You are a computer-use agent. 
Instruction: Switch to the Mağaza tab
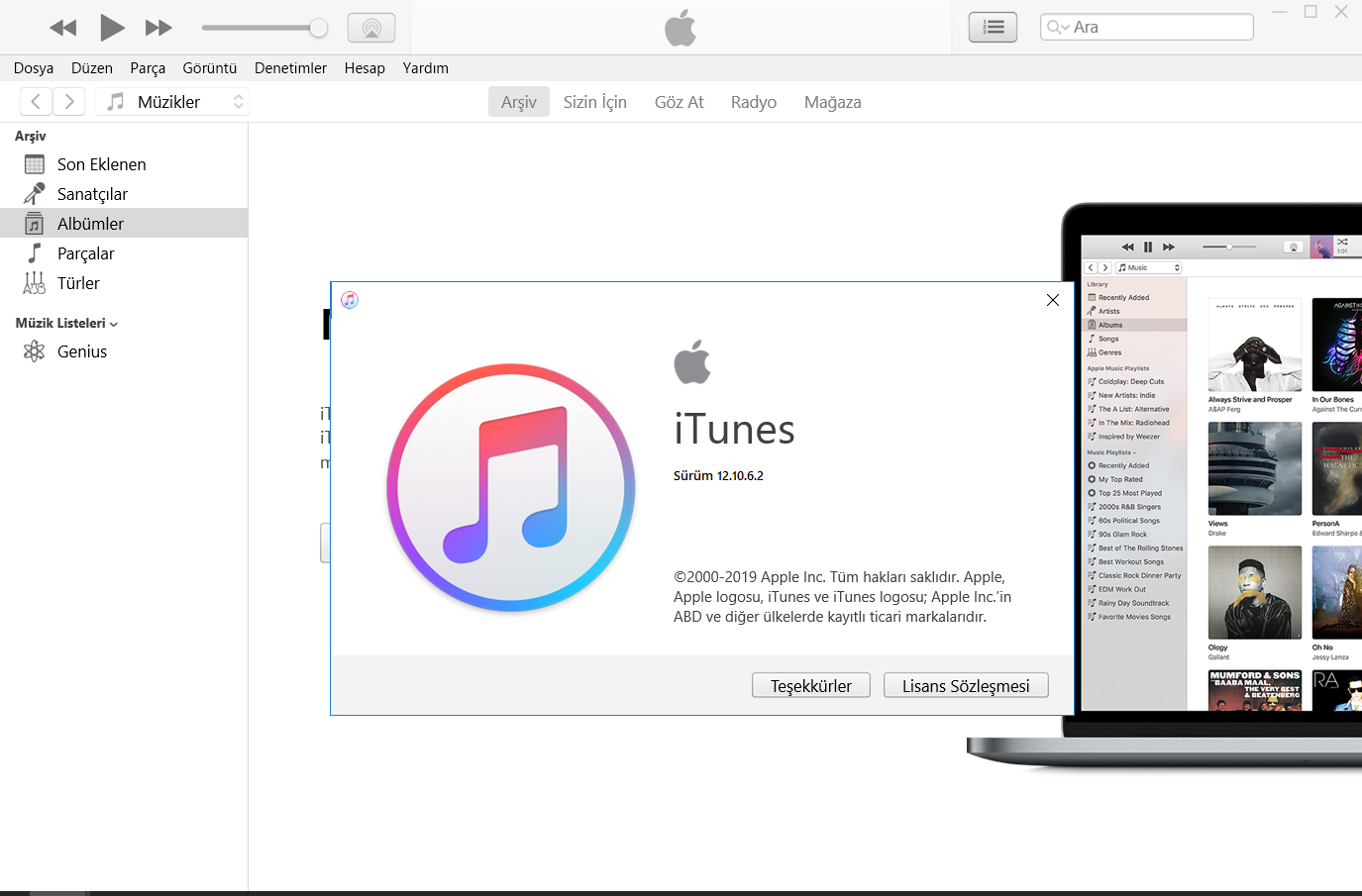(833, 102)
